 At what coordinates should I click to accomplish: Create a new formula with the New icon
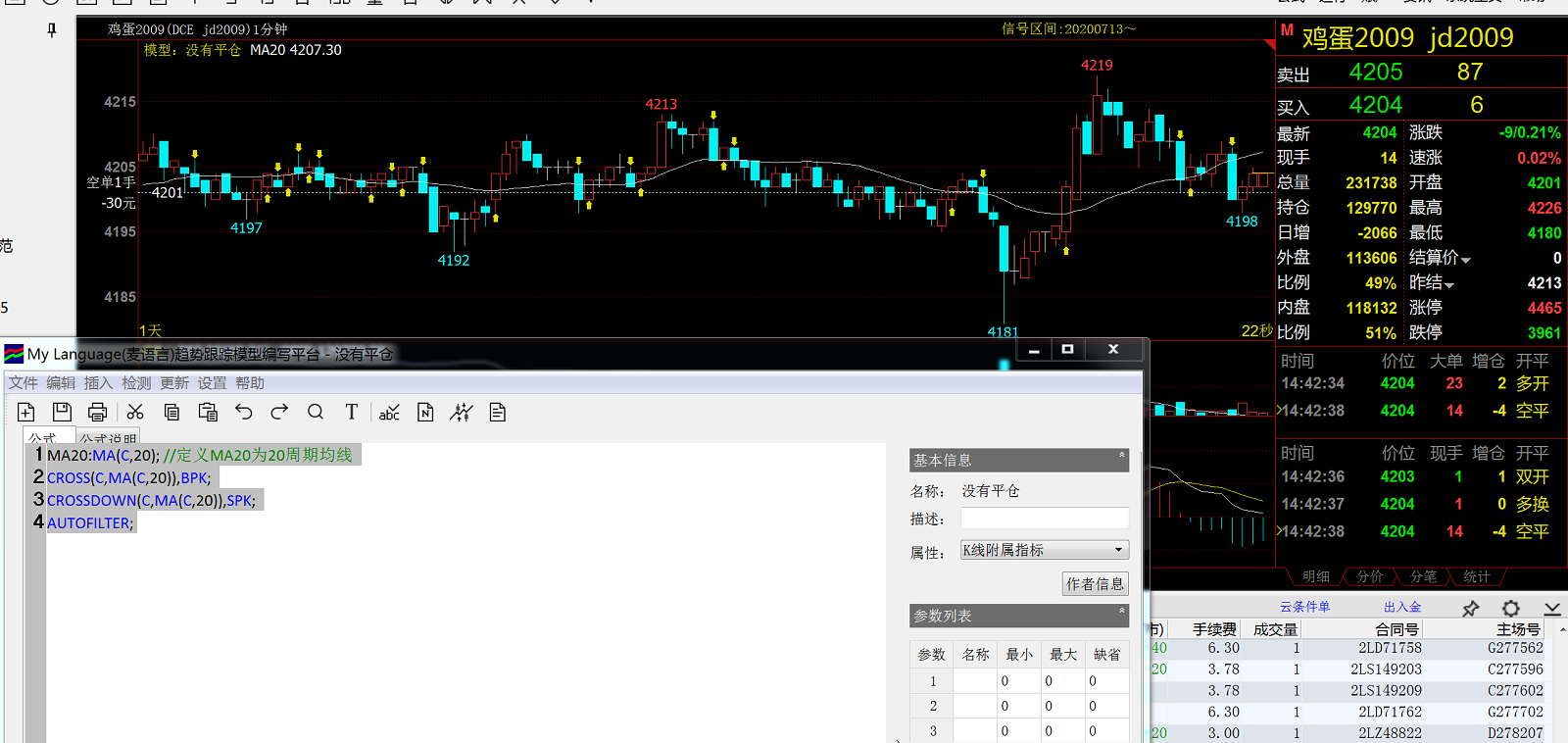point(26,413)
